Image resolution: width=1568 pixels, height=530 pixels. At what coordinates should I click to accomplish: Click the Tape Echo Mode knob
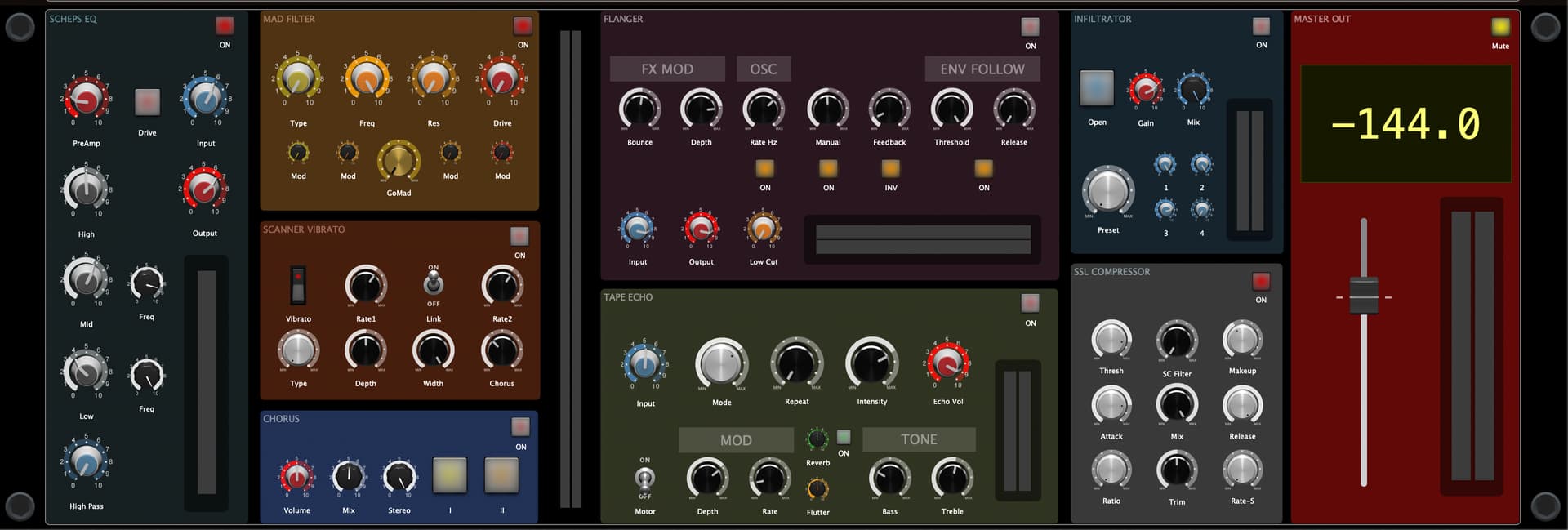721,364
